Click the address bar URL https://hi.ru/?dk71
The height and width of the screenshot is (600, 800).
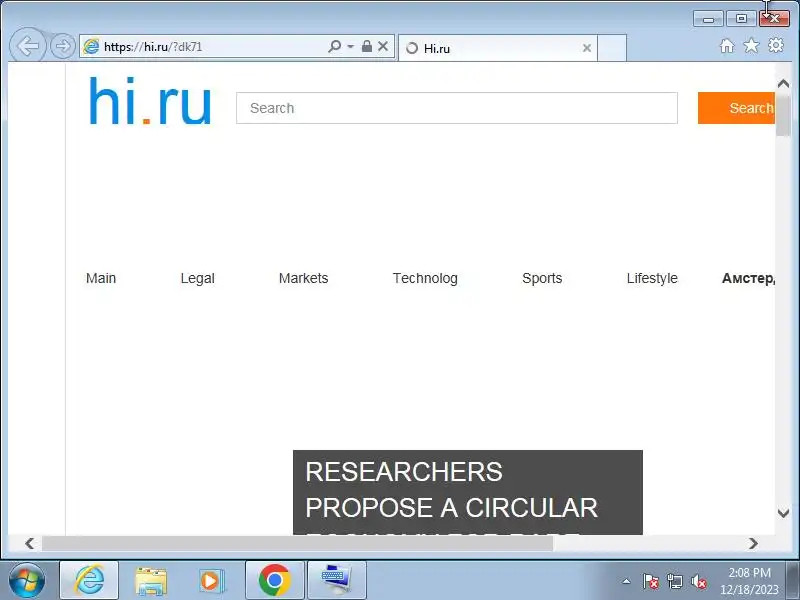[x=153, y=47]
